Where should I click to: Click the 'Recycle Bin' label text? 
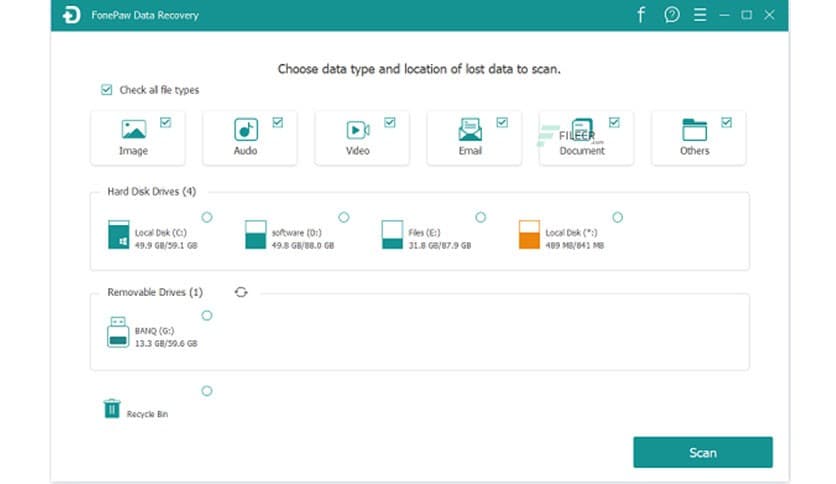[147, 414]
